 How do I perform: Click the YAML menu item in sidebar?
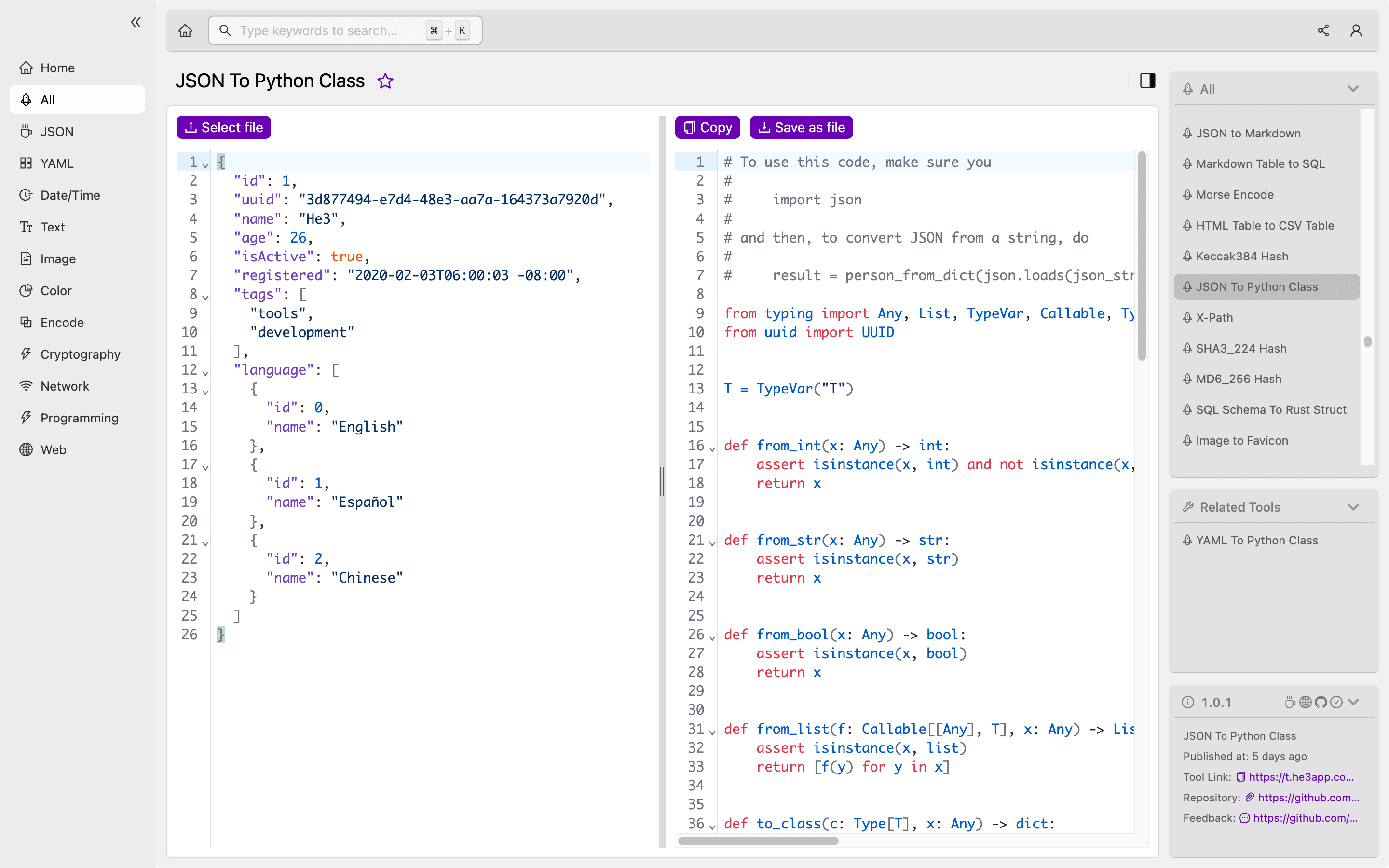pyautogui.click(x=56, y=162)
